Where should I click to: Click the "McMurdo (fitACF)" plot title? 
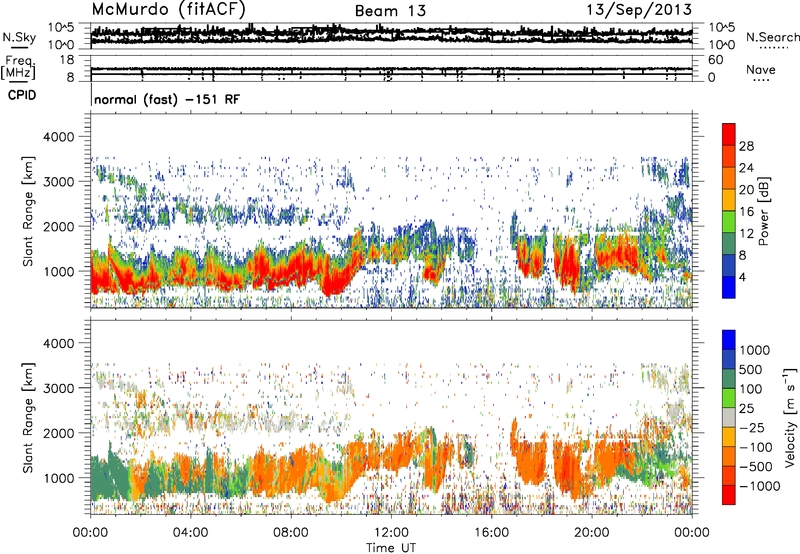click(168, 10)
